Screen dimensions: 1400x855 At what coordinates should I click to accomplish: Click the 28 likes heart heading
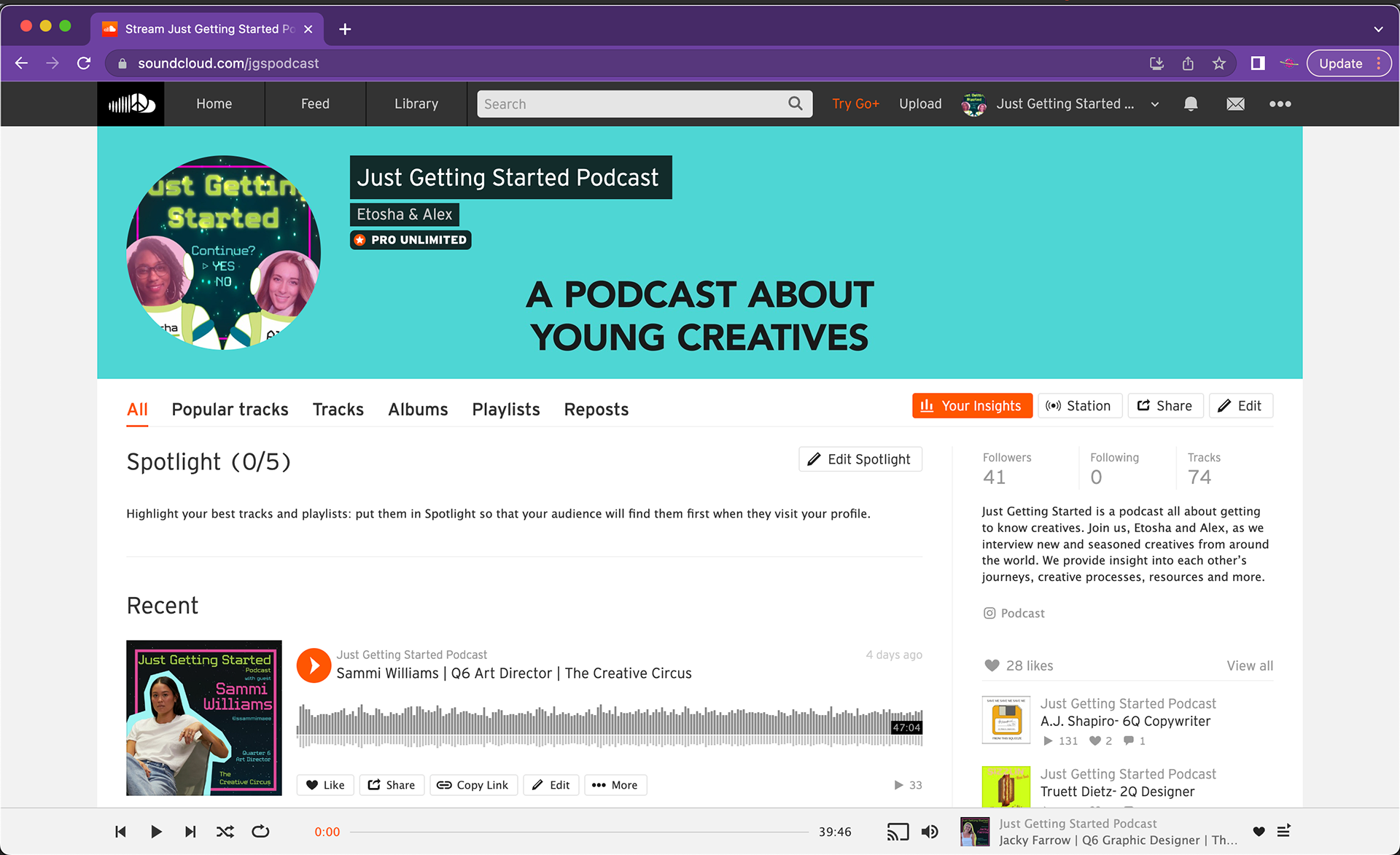pos(1019,665)
